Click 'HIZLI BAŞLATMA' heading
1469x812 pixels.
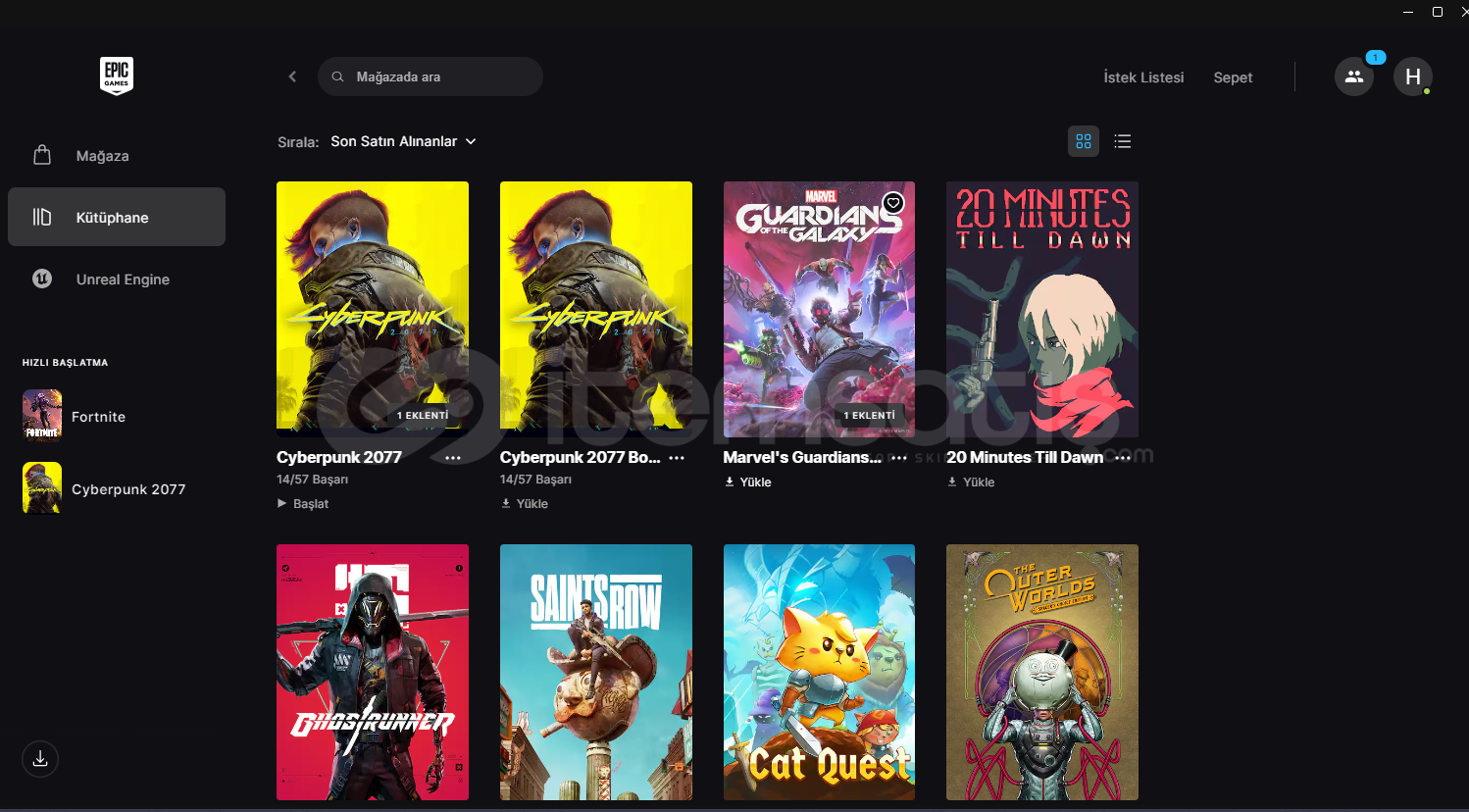click(x=65, y=363)
